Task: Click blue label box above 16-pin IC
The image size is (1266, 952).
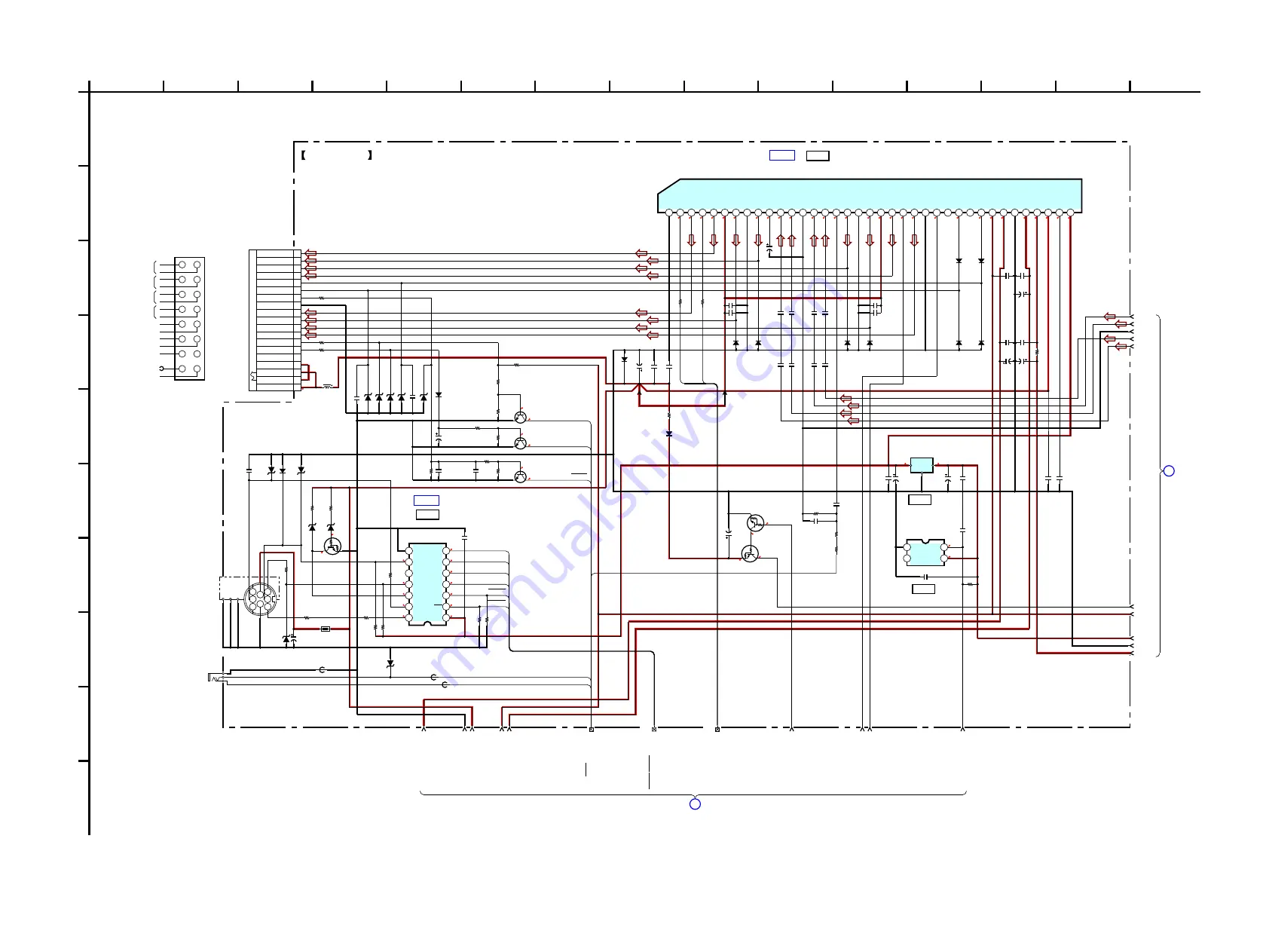Action: 427,500
